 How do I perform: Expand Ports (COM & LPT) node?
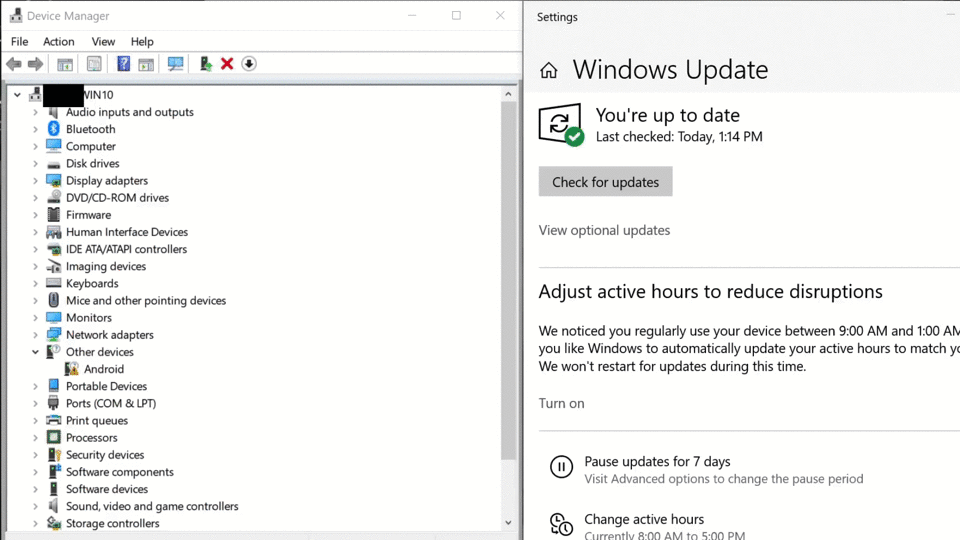(x=35, y=404)
